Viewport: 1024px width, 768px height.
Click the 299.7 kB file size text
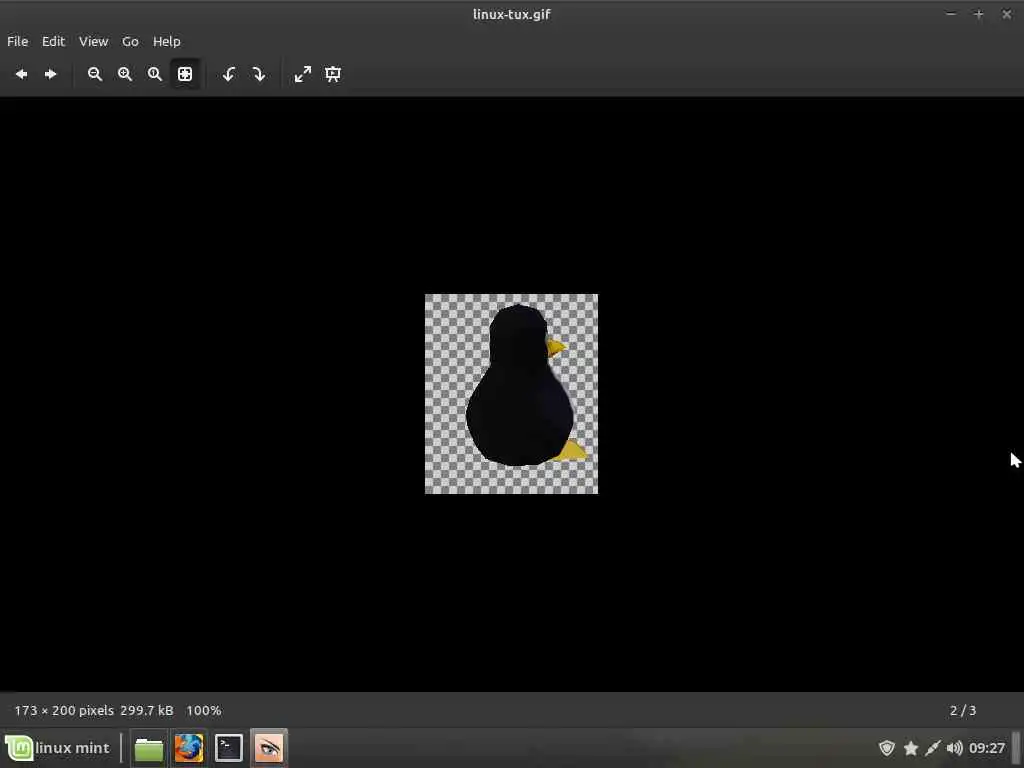click(x=147, y=710)
